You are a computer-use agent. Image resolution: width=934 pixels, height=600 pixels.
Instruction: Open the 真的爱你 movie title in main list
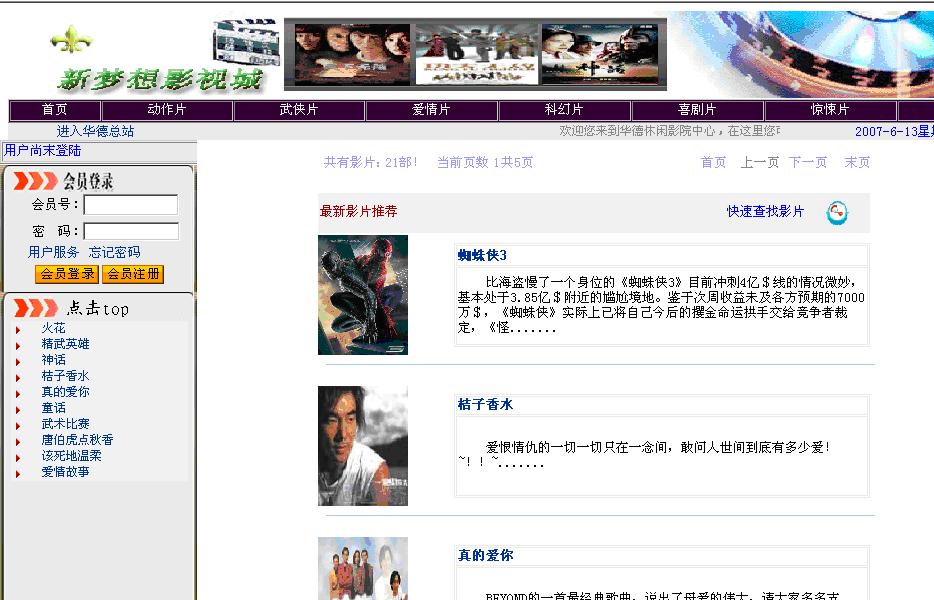click(x=485, y=555)
